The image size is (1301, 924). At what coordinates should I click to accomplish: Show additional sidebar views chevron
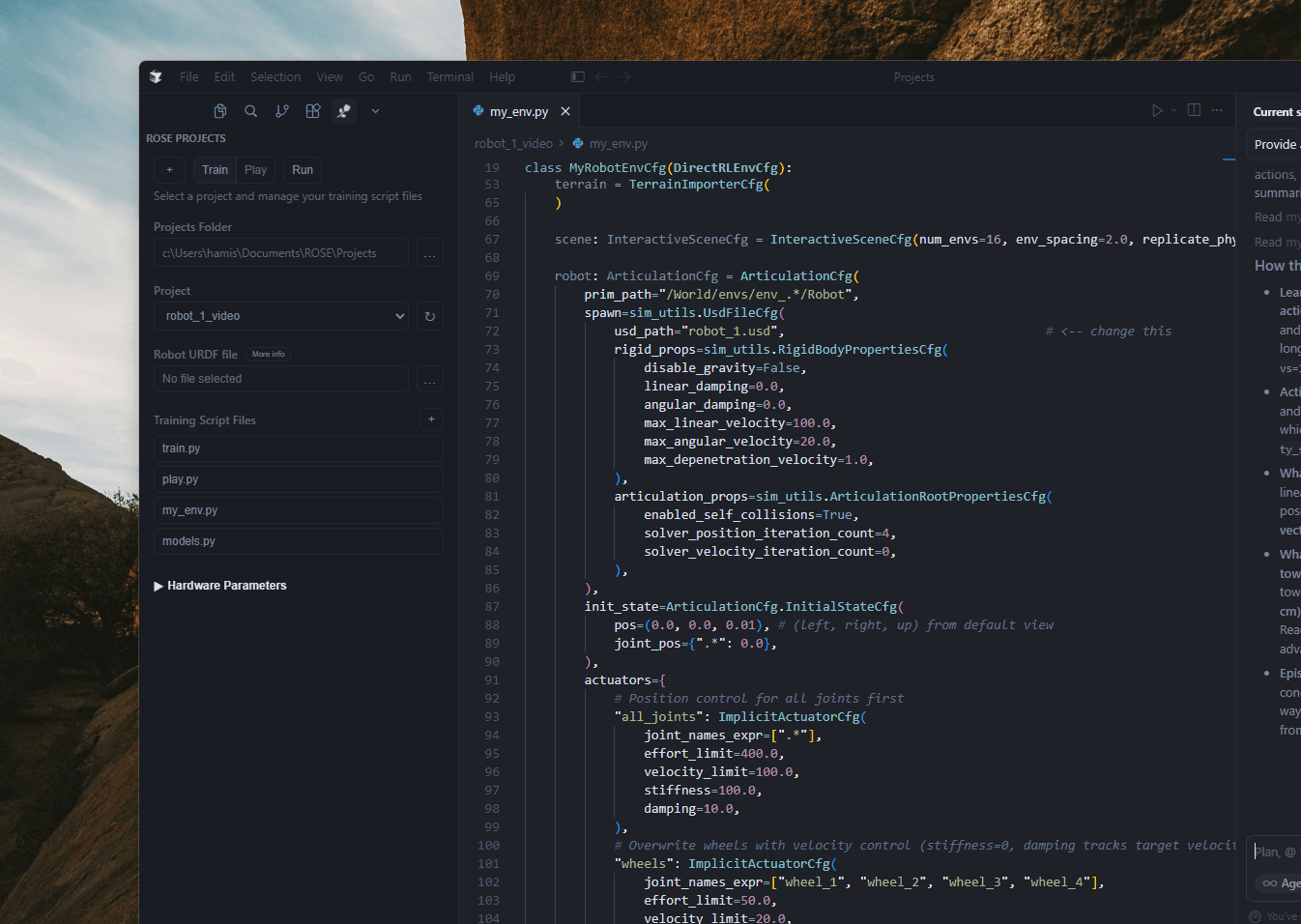point(375,111)
